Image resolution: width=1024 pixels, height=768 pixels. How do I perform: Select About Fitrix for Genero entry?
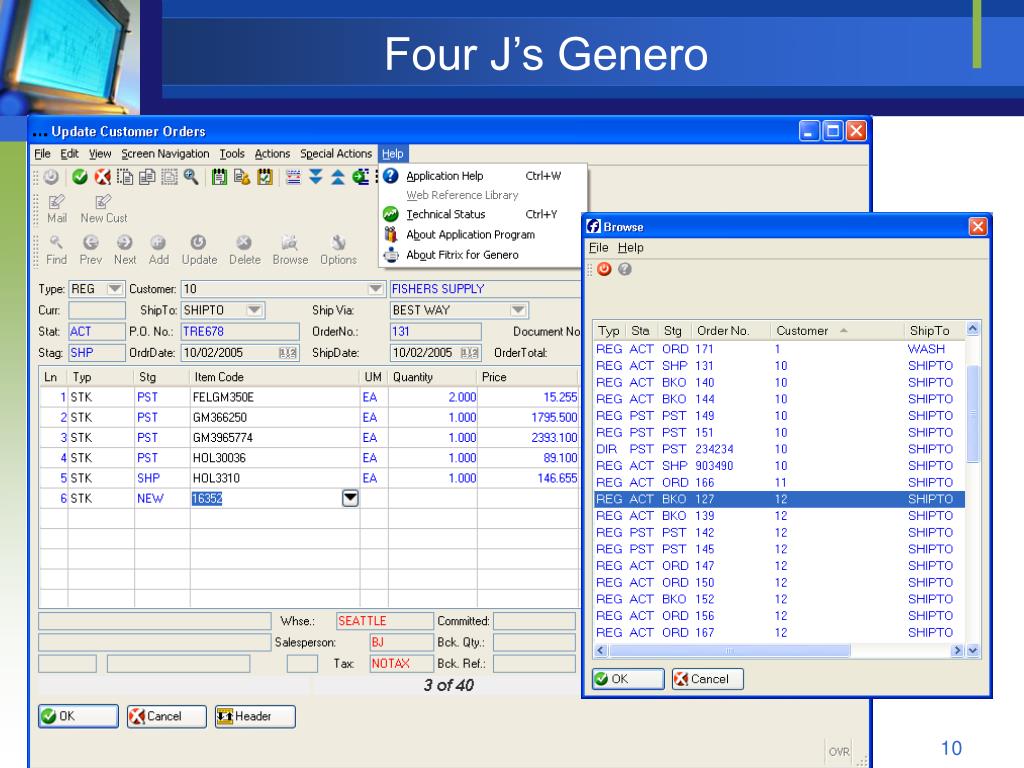(483, 255)
